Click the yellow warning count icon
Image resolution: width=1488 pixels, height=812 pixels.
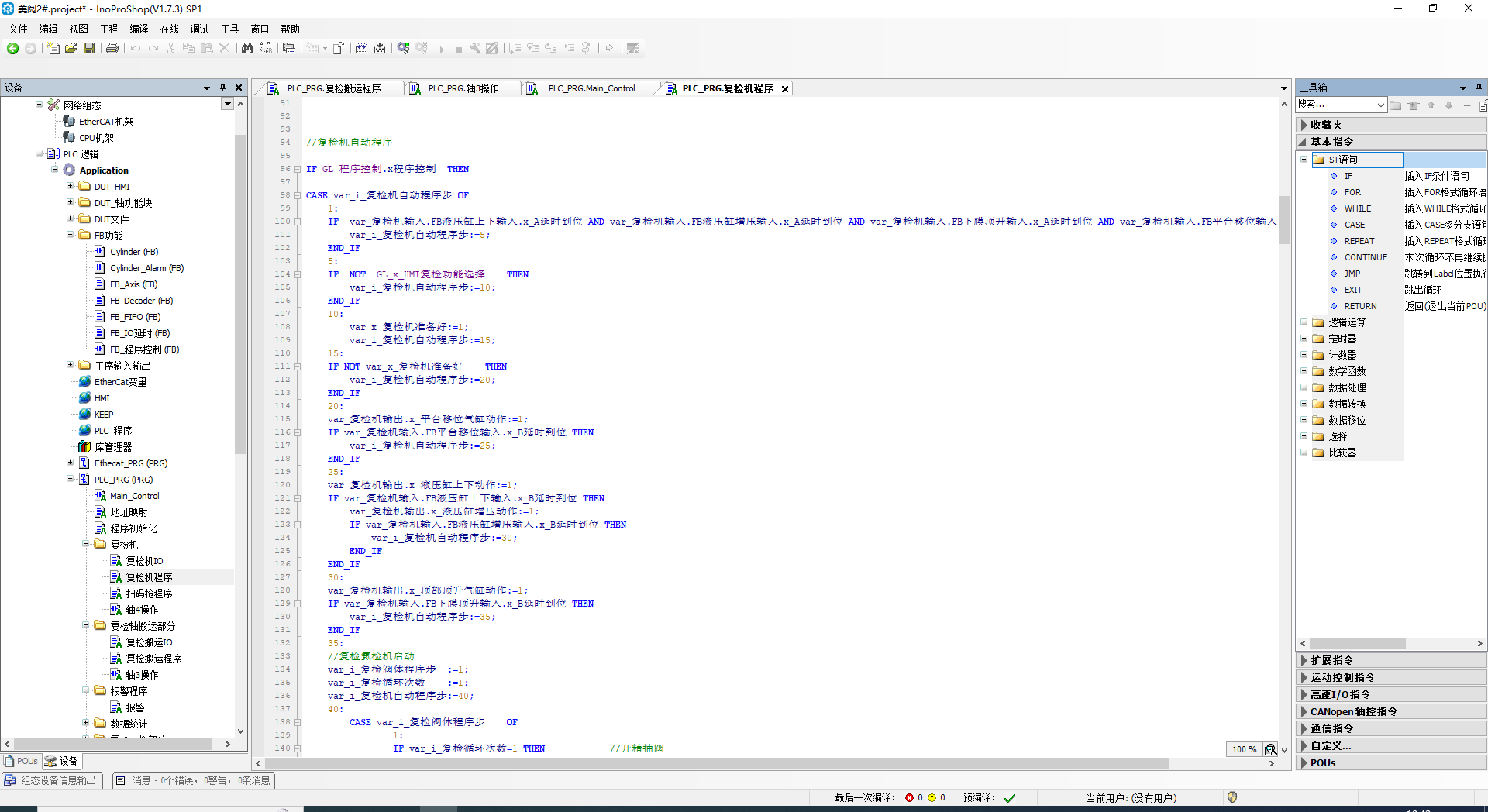click(932, 797)
